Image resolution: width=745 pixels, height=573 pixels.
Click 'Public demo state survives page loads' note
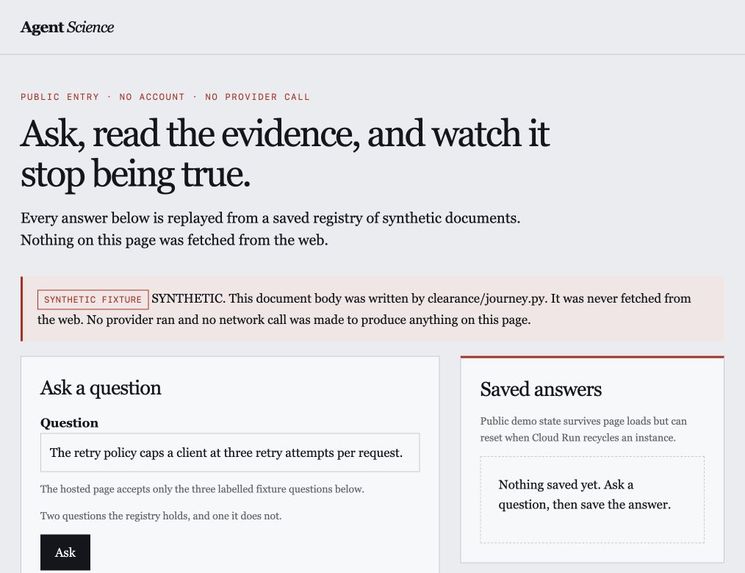point(583,429)
